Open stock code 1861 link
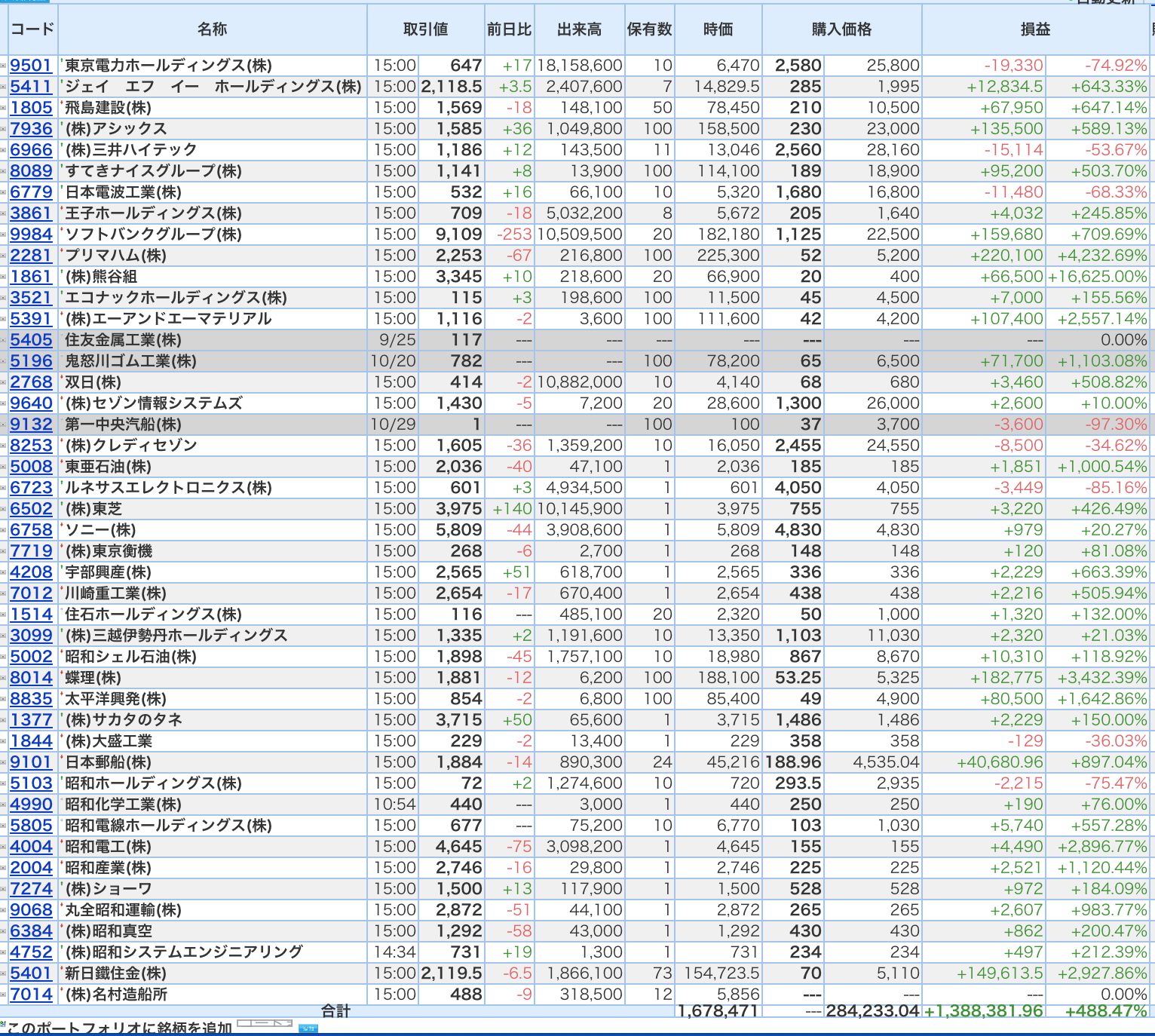Image resolution: width=1155 pixels, height=1036 pixels. (x=31, y=277)
